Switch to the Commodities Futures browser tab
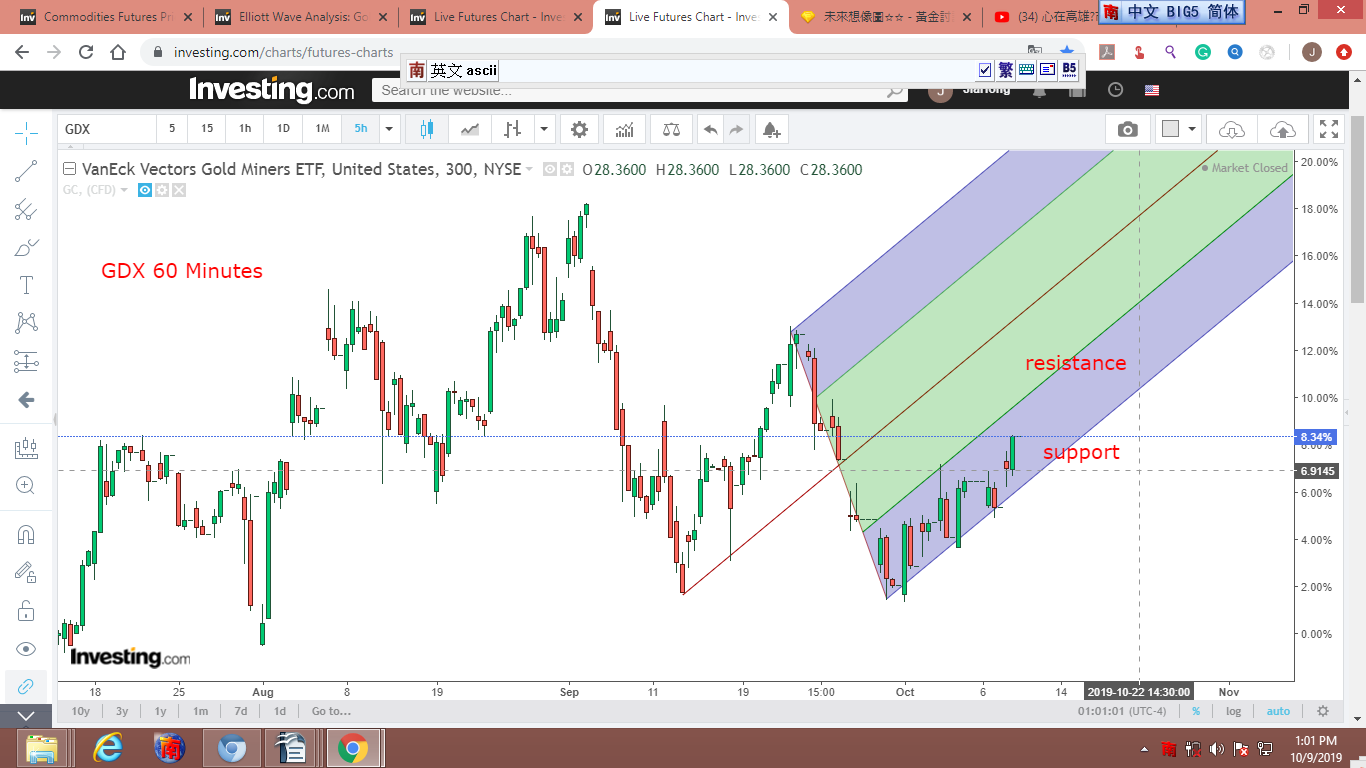The height and width of the screenshot is (768, 1366). pos(107,17)
